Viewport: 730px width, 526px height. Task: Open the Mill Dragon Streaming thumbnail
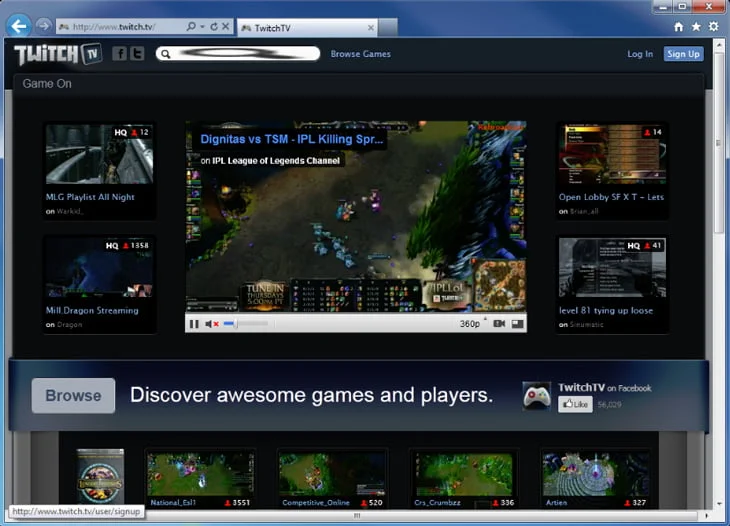(99, 268)
